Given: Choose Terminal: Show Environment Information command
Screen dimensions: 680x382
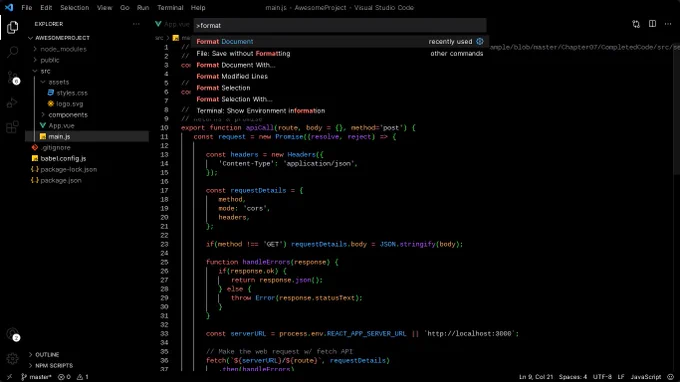Looking at the screenshot, I should [x=340, y=111].
